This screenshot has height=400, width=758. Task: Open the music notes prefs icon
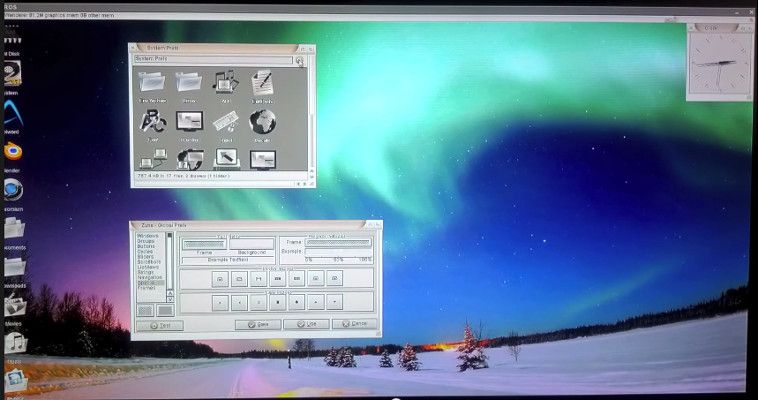(x=226, y=82)
